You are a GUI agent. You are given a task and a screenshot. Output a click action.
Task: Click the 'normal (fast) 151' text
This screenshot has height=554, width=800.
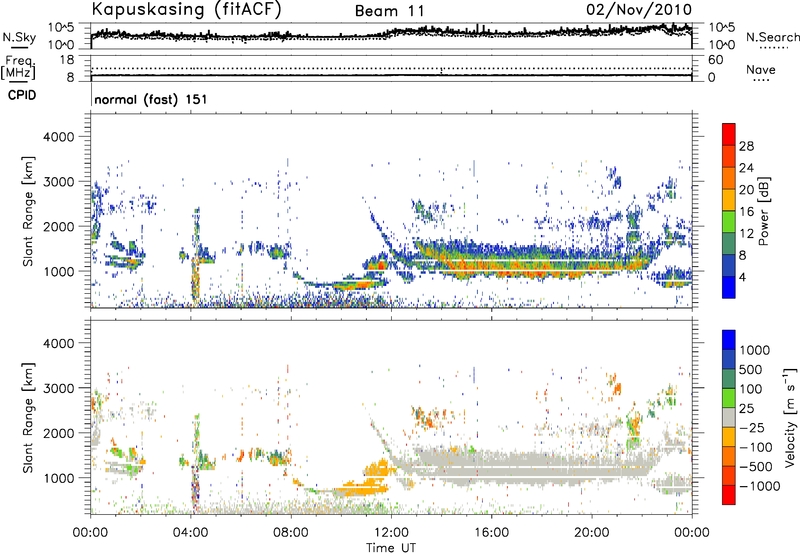click(151, 99)
